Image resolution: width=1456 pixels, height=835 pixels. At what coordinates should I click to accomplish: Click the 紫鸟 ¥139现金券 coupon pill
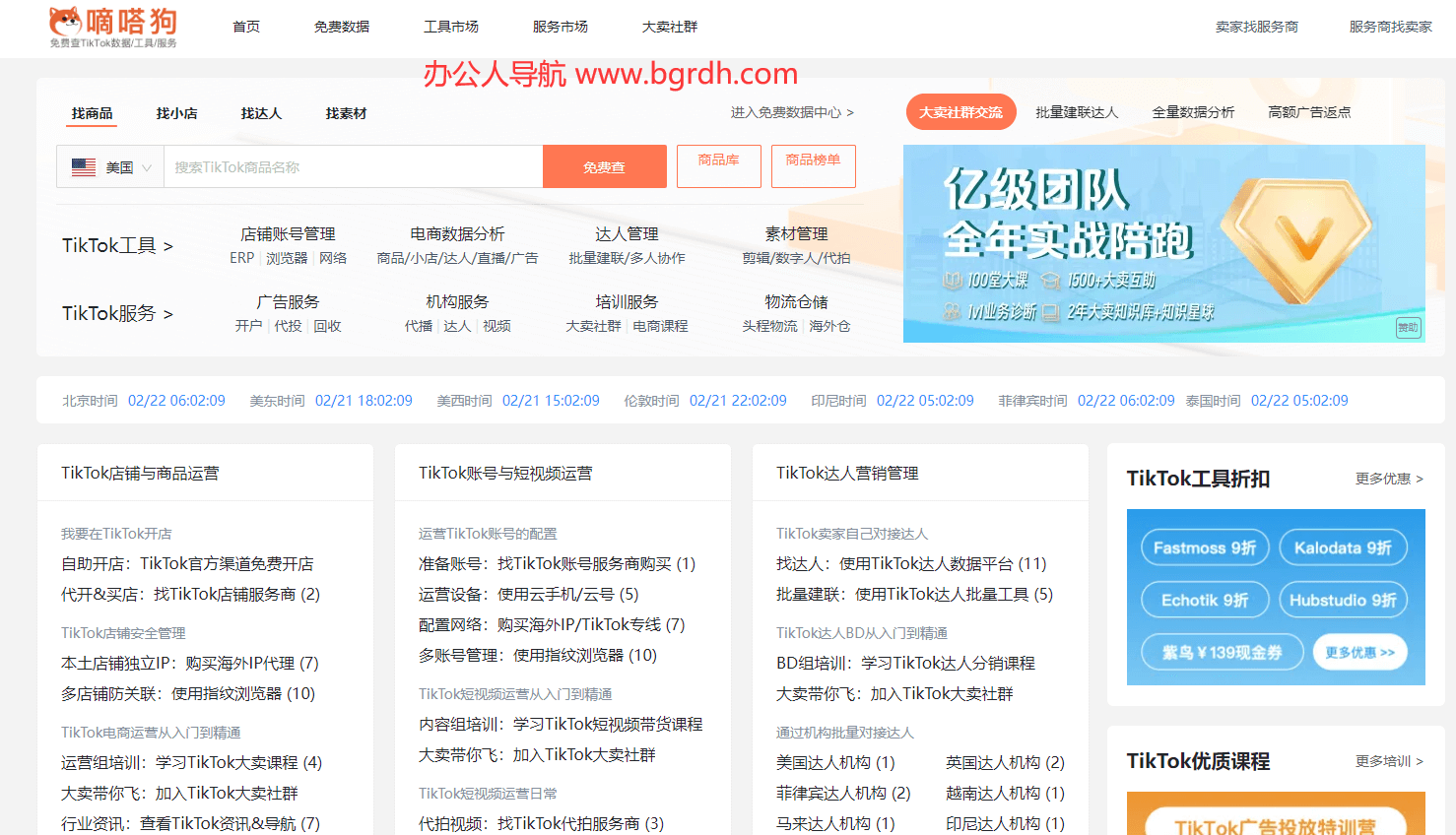click(1222, 652)
